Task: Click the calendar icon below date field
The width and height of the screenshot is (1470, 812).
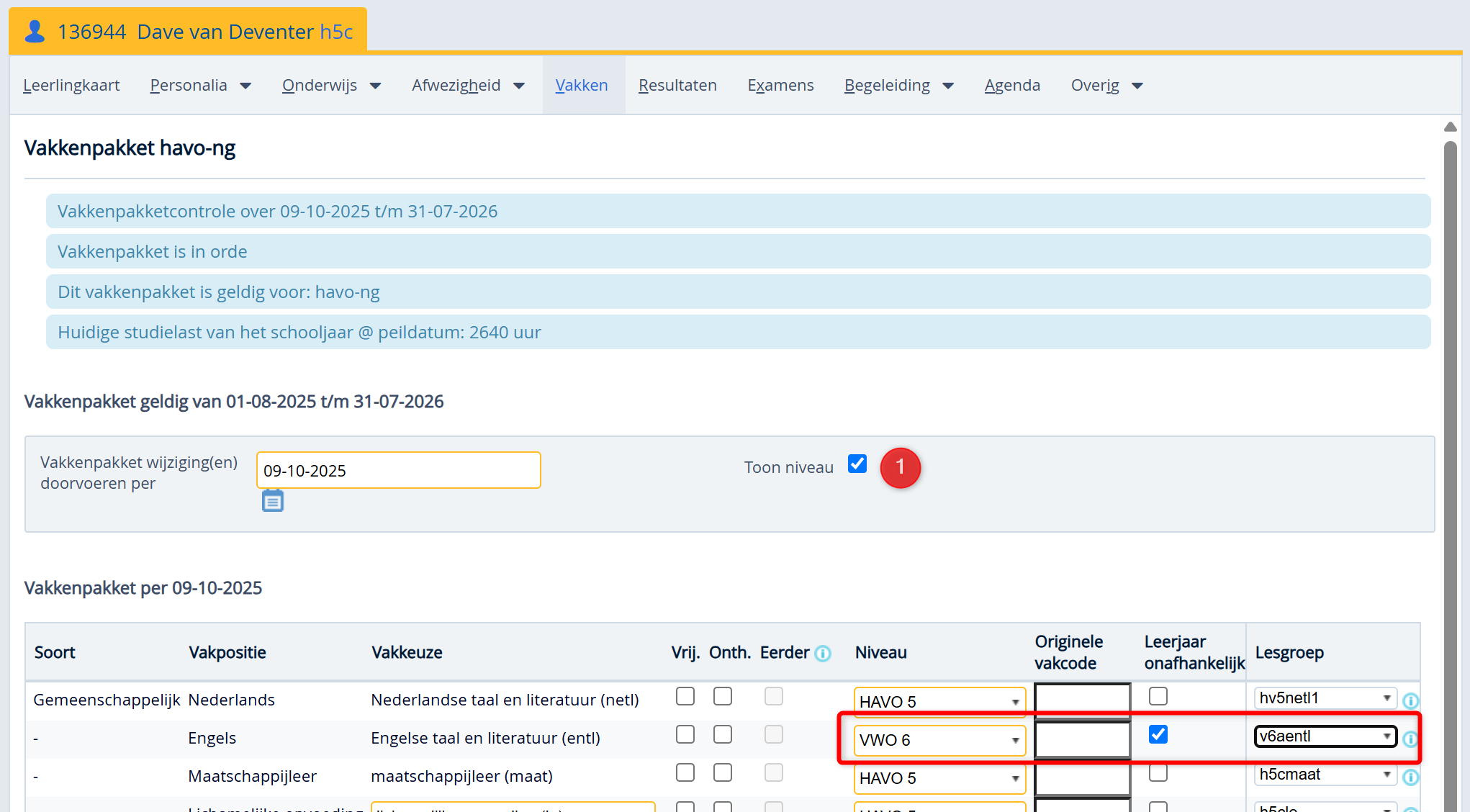Action: 273,500
